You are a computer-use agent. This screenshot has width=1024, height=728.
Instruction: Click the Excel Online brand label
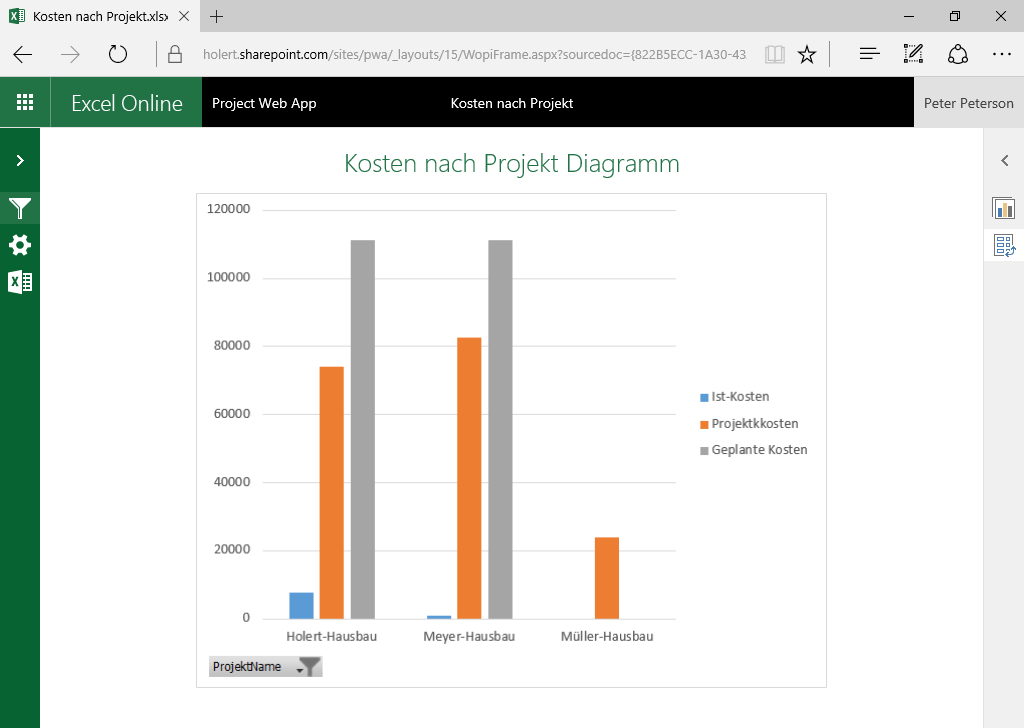[127, 103]
